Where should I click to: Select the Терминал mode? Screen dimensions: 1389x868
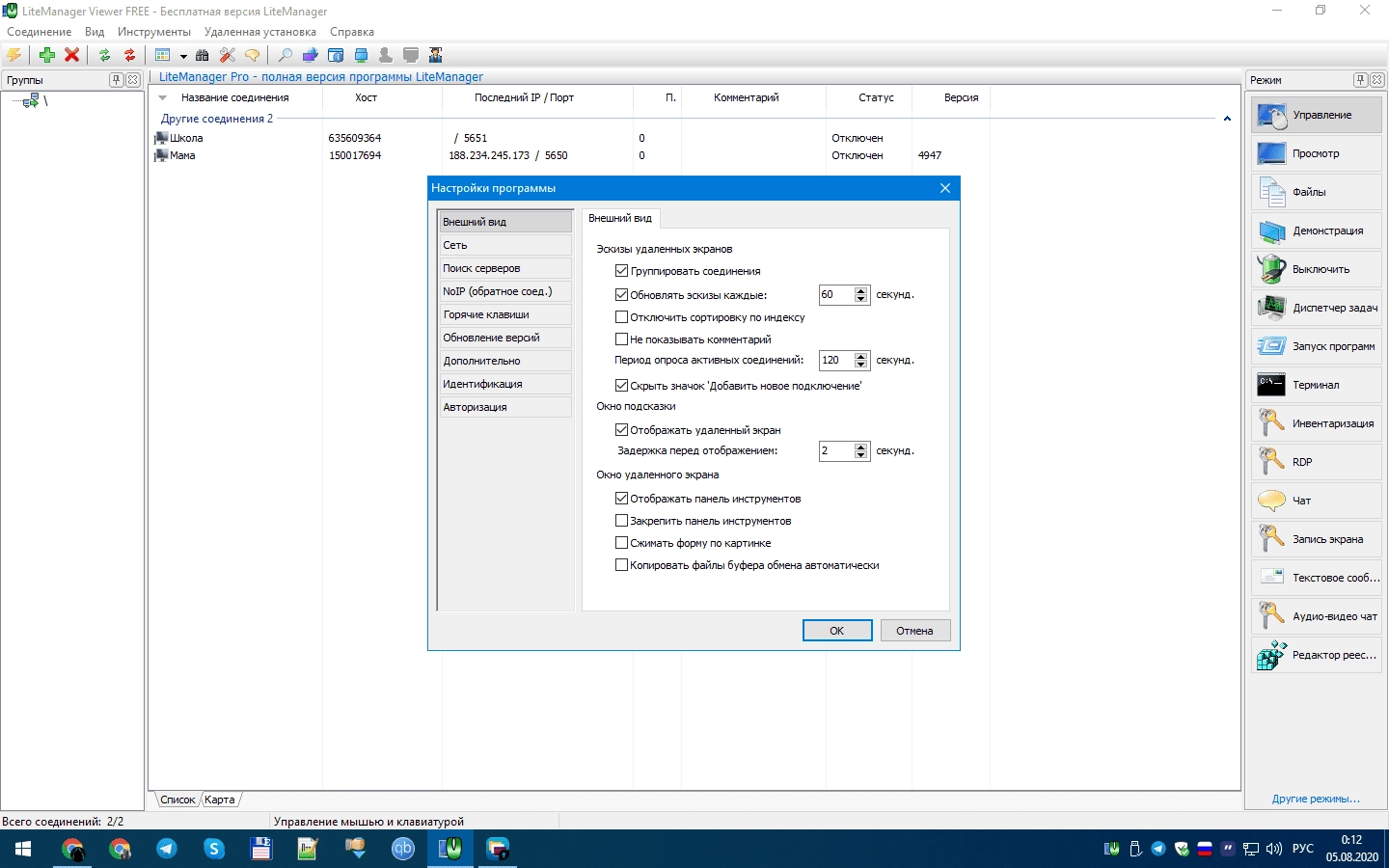[x=1317, y=385]
